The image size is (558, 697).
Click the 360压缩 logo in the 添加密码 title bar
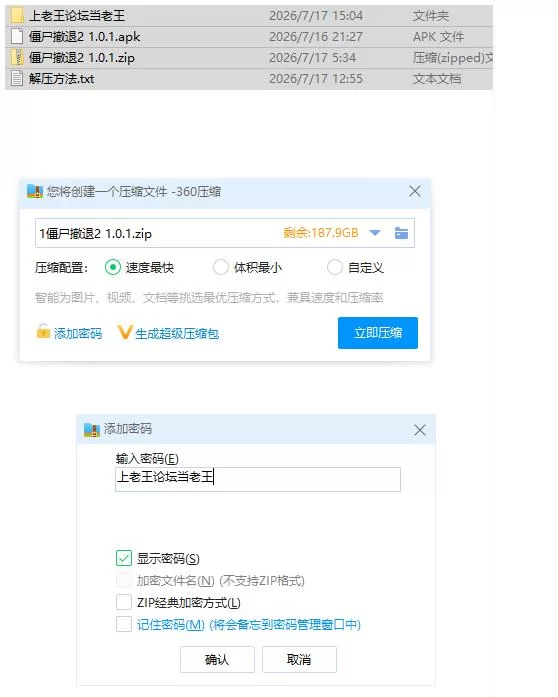(x=92, y=429)
